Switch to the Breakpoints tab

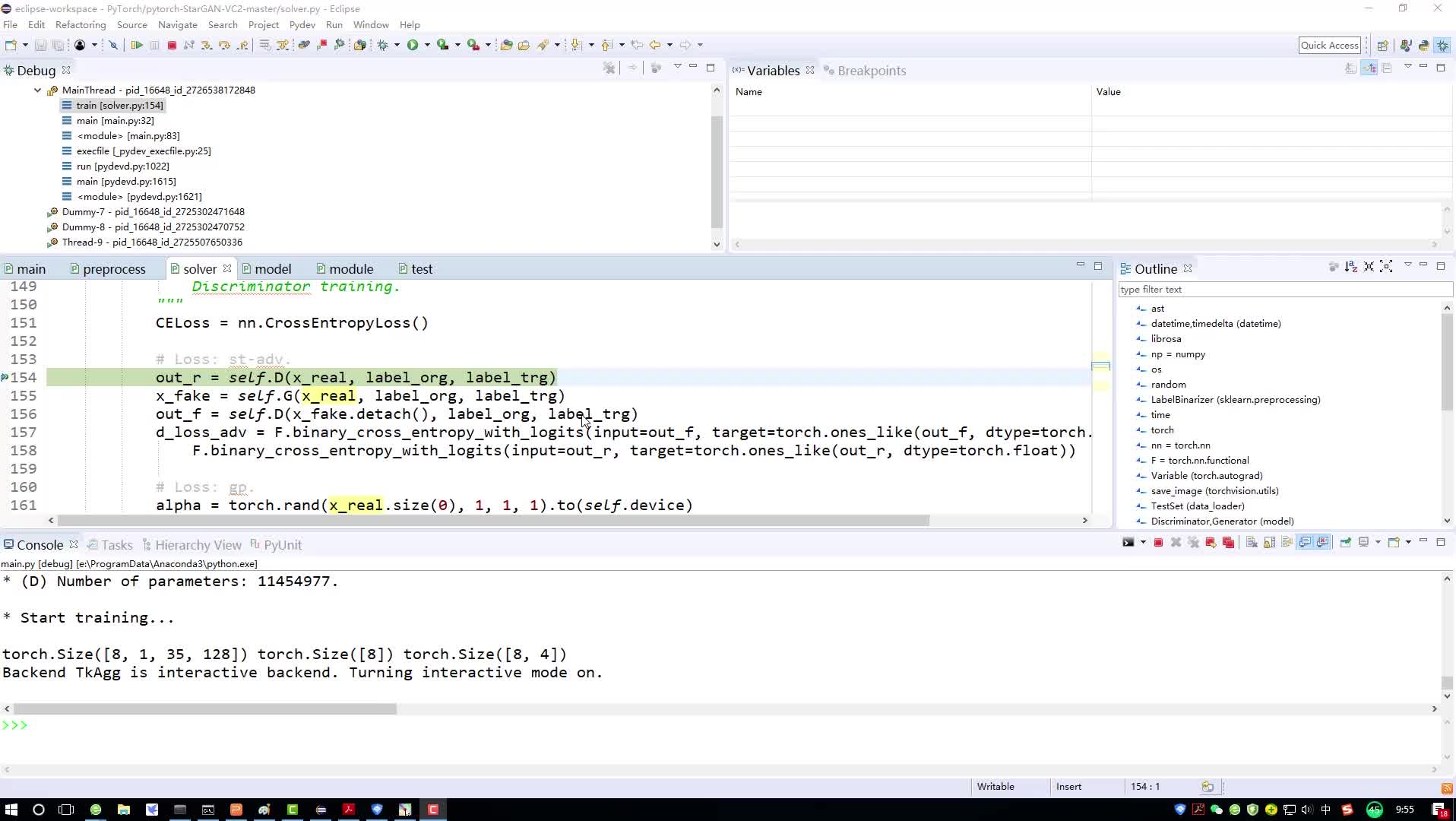coord(865,71)
